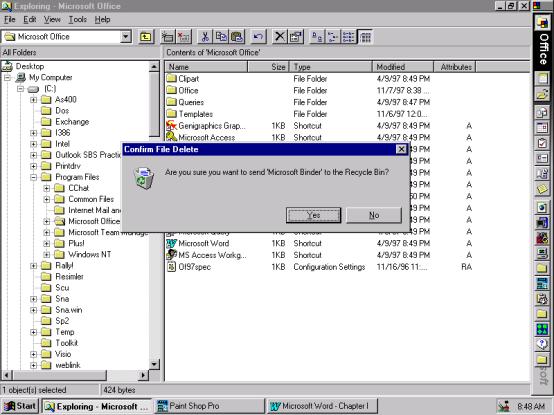
Task: Click folder tree horizontal scrollbar right arrow
Action: click(143, 375)
